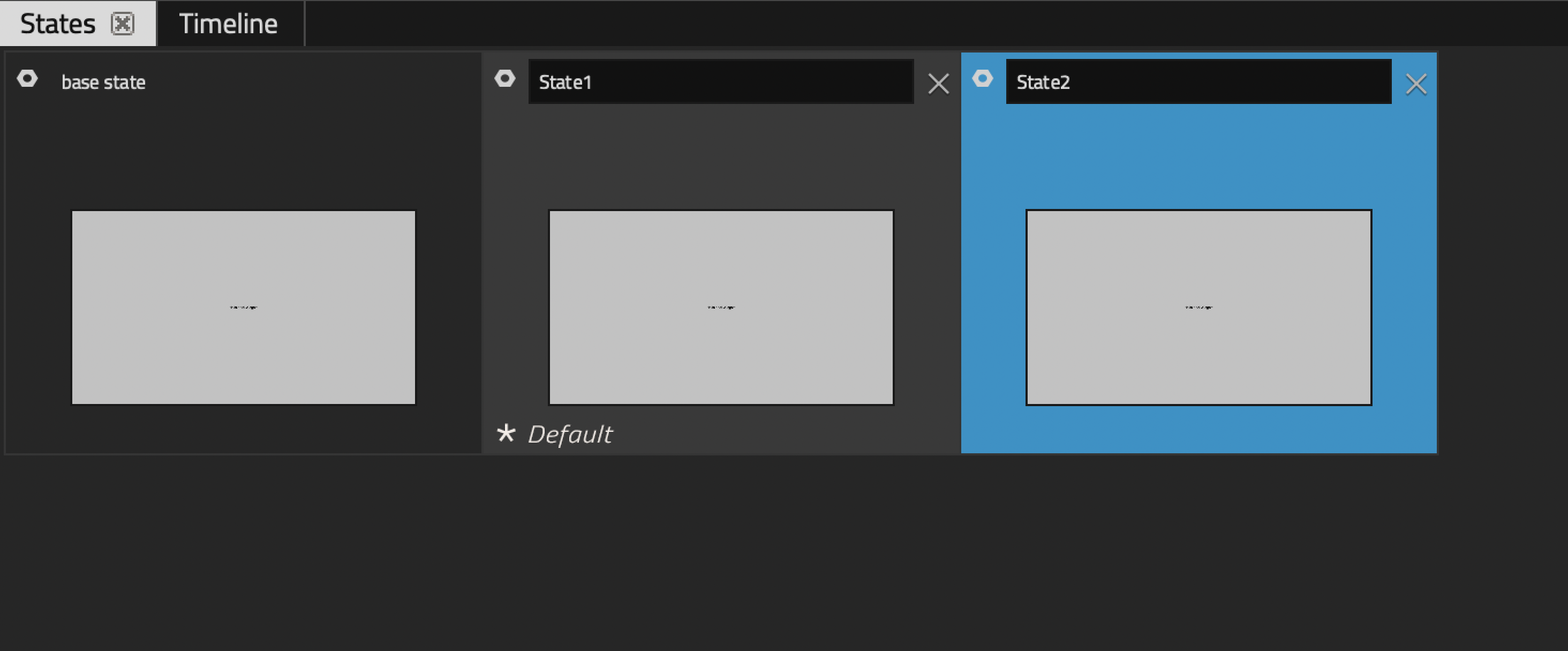This screenshot has width=1568, height=651.
Task: Switch to the Timeline tab
Action: point(228,24)
